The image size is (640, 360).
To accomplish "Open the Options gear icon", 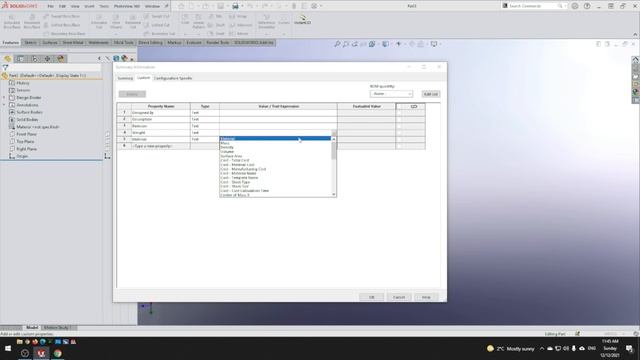I will (x=314, y=6).
